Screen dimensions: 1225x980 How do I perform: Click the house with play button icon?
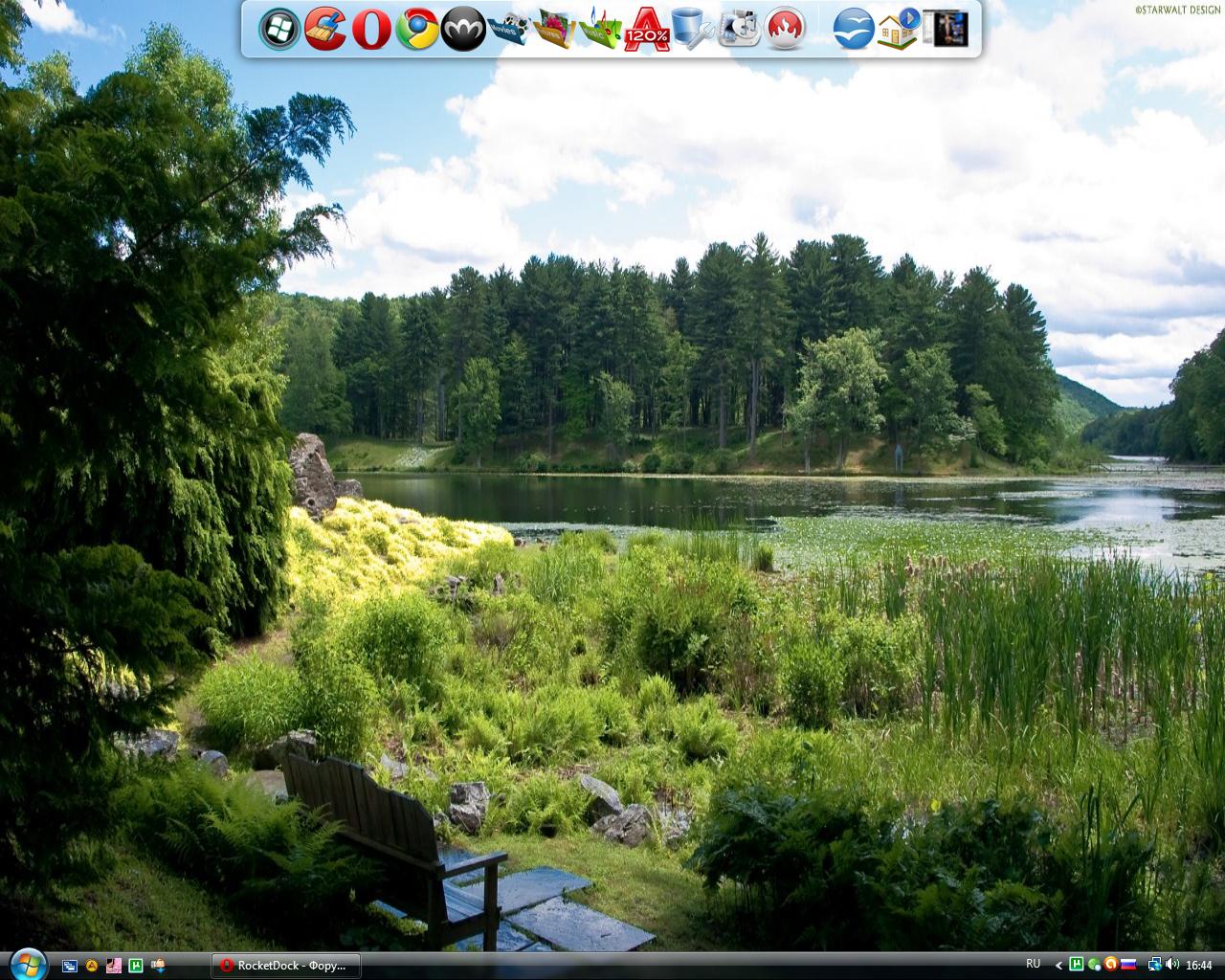(x=899, y=29)
